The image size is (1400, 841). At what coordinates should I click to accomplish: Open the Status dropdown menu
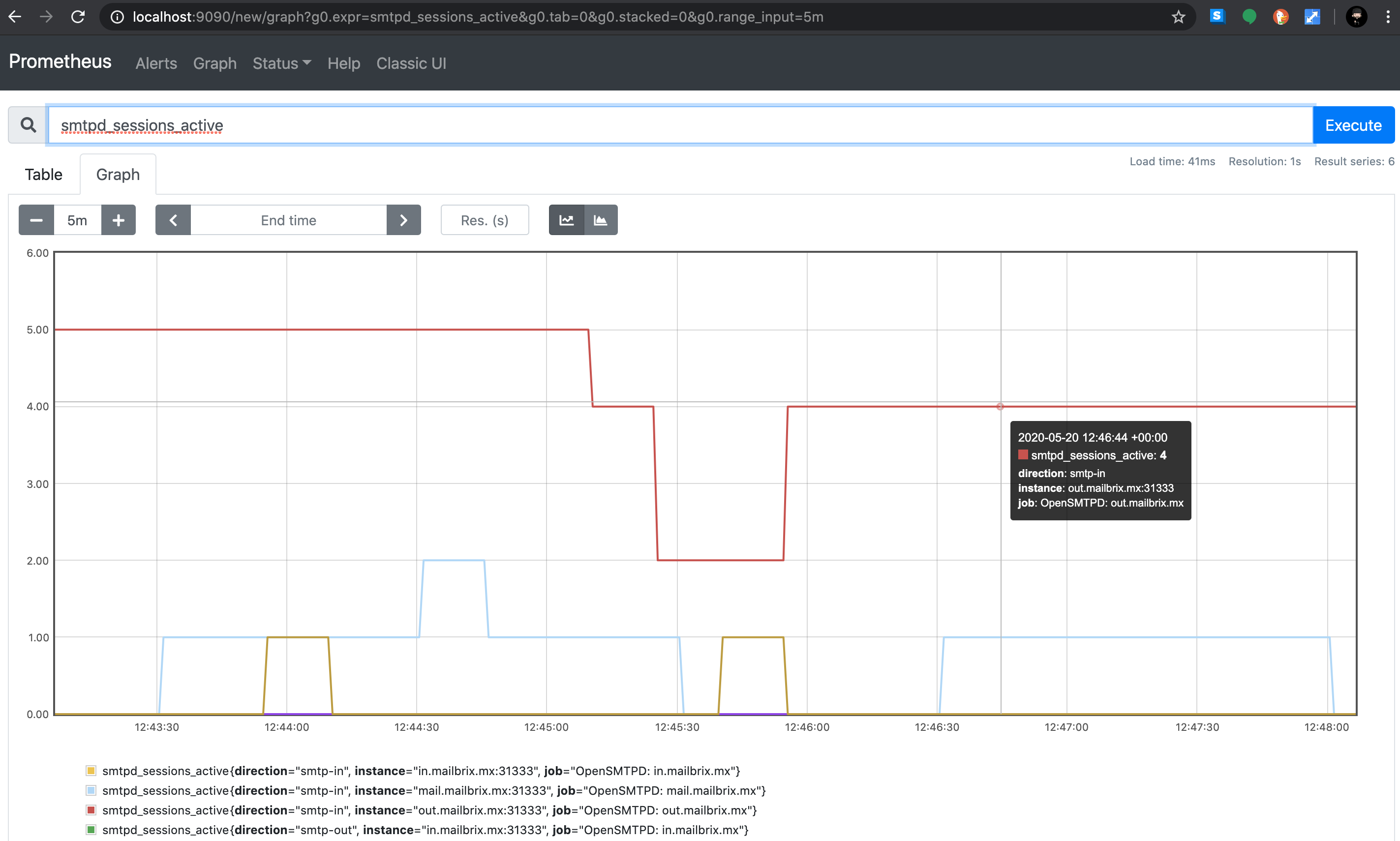click(x=281, y=63)
